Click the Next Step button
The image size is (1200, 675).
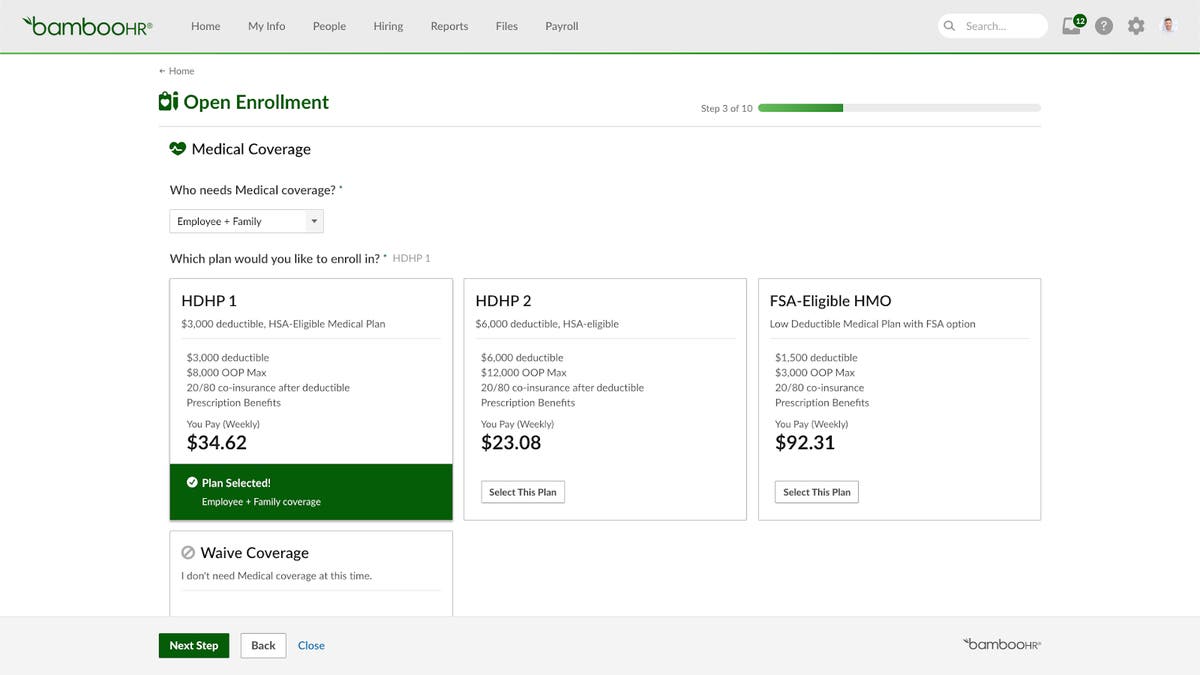tap(194, 645)
